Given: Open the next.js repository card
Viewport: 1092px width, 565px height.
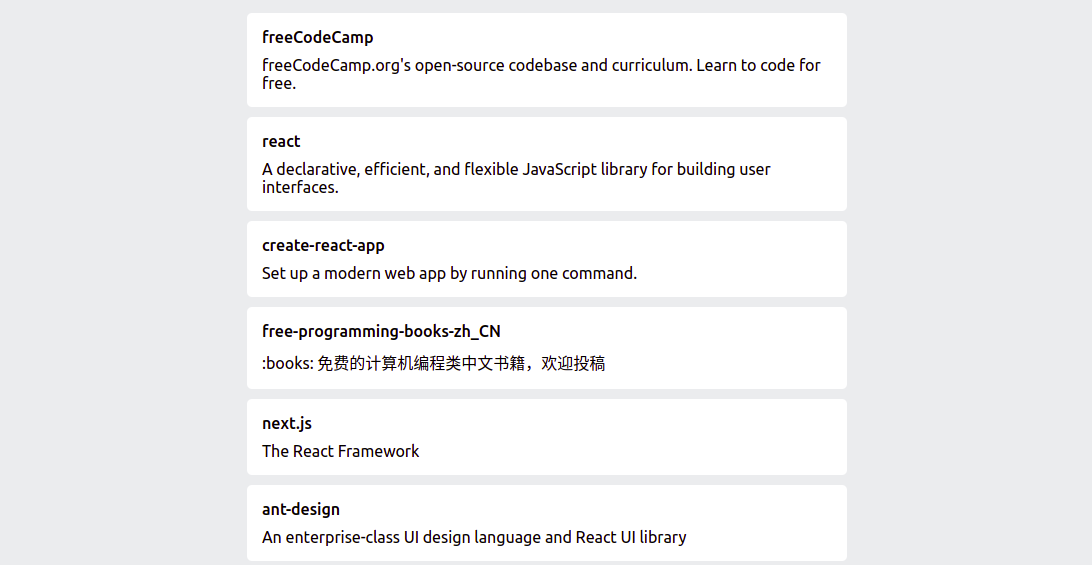Looking at the screenshot, I should coord(547,437).
